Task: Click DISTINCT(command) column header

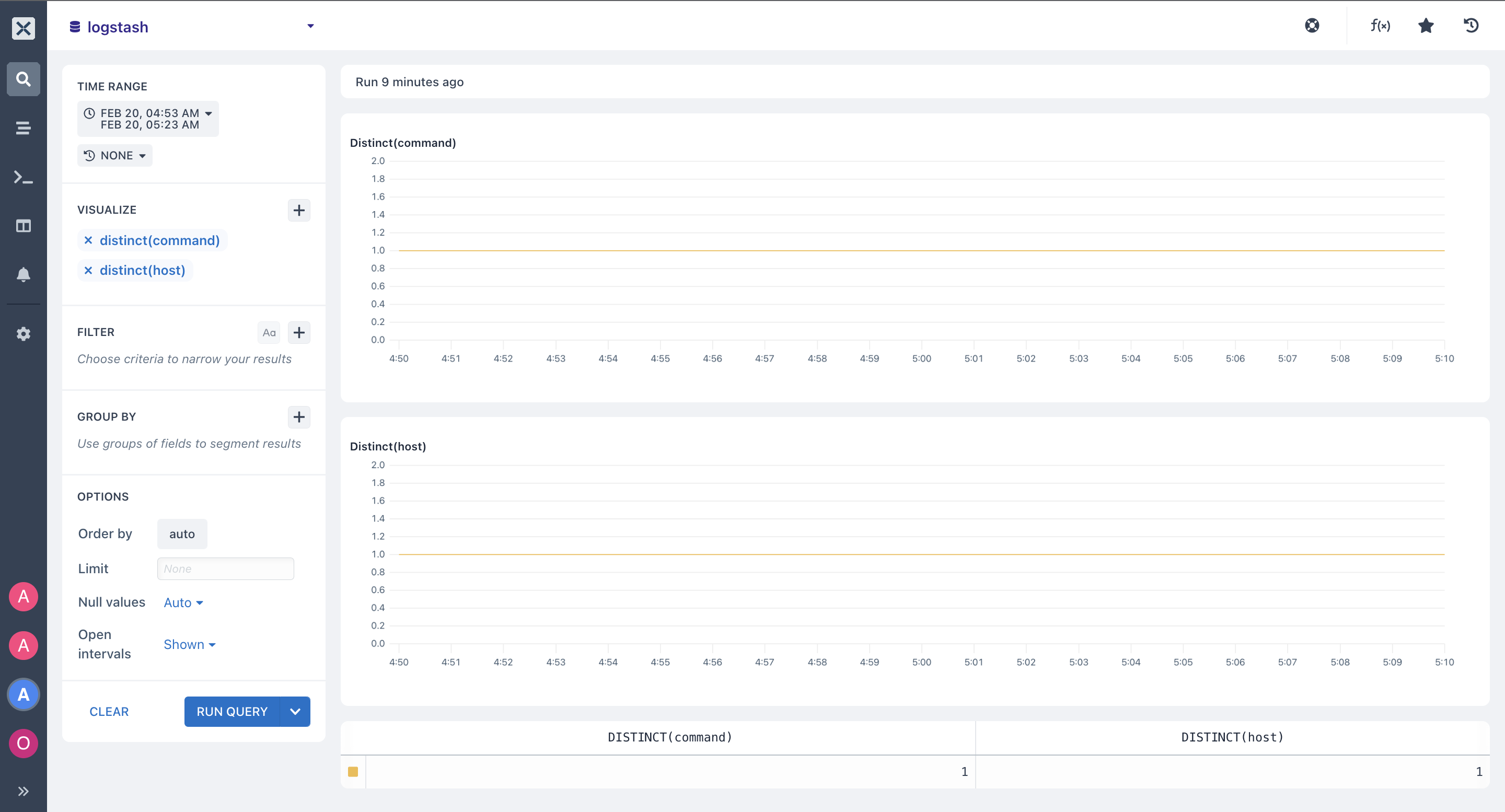Action: pyautogui.click(x=669, y=737)
